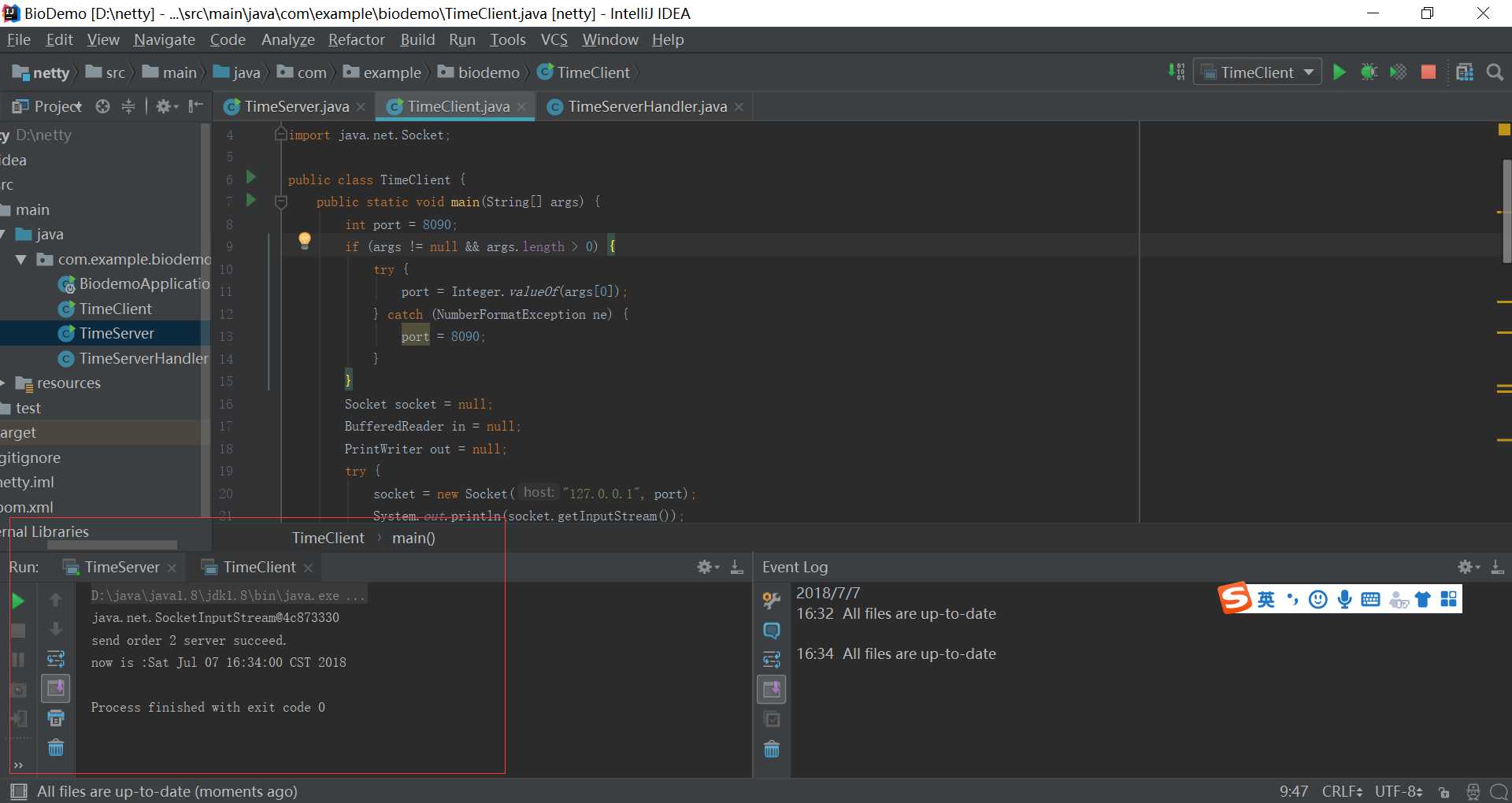Image resolution: width=1512 pixels, height=803 pixels.
Task: Toggle scroll to end in Event Log
Action: click(x=772, y=690)
